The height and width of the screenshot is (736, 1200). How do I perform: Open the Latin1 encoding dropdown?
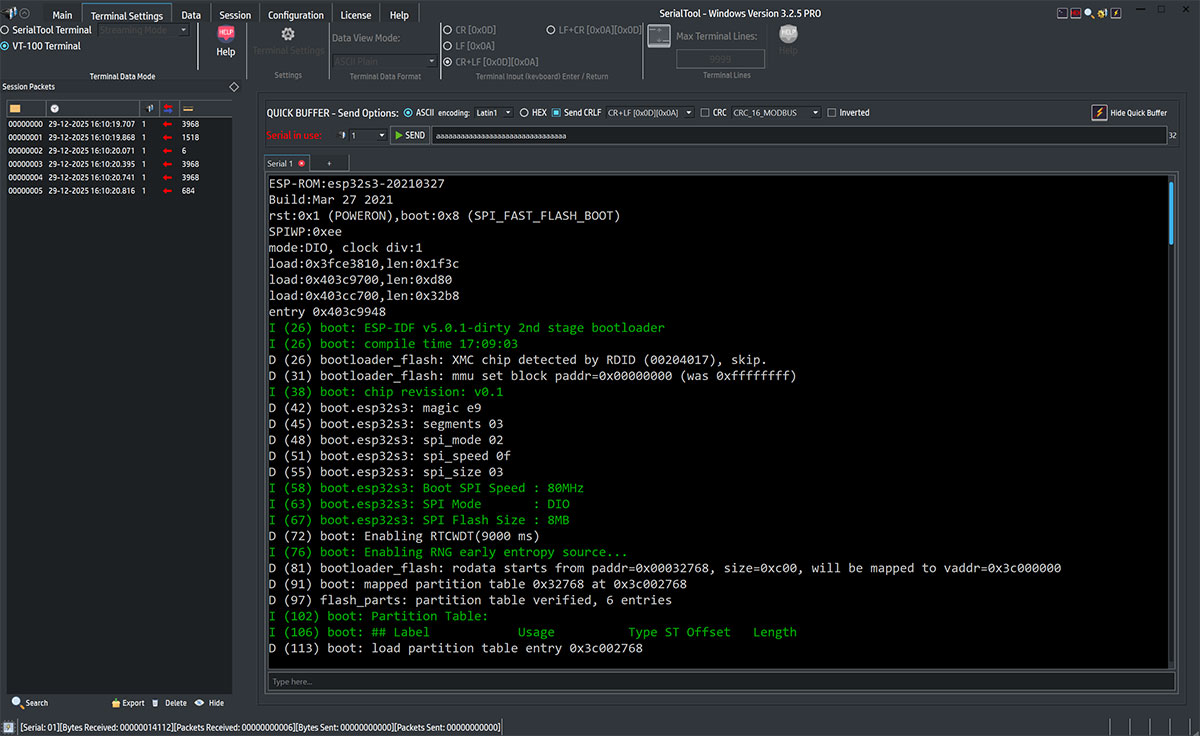tap(494, 113)
